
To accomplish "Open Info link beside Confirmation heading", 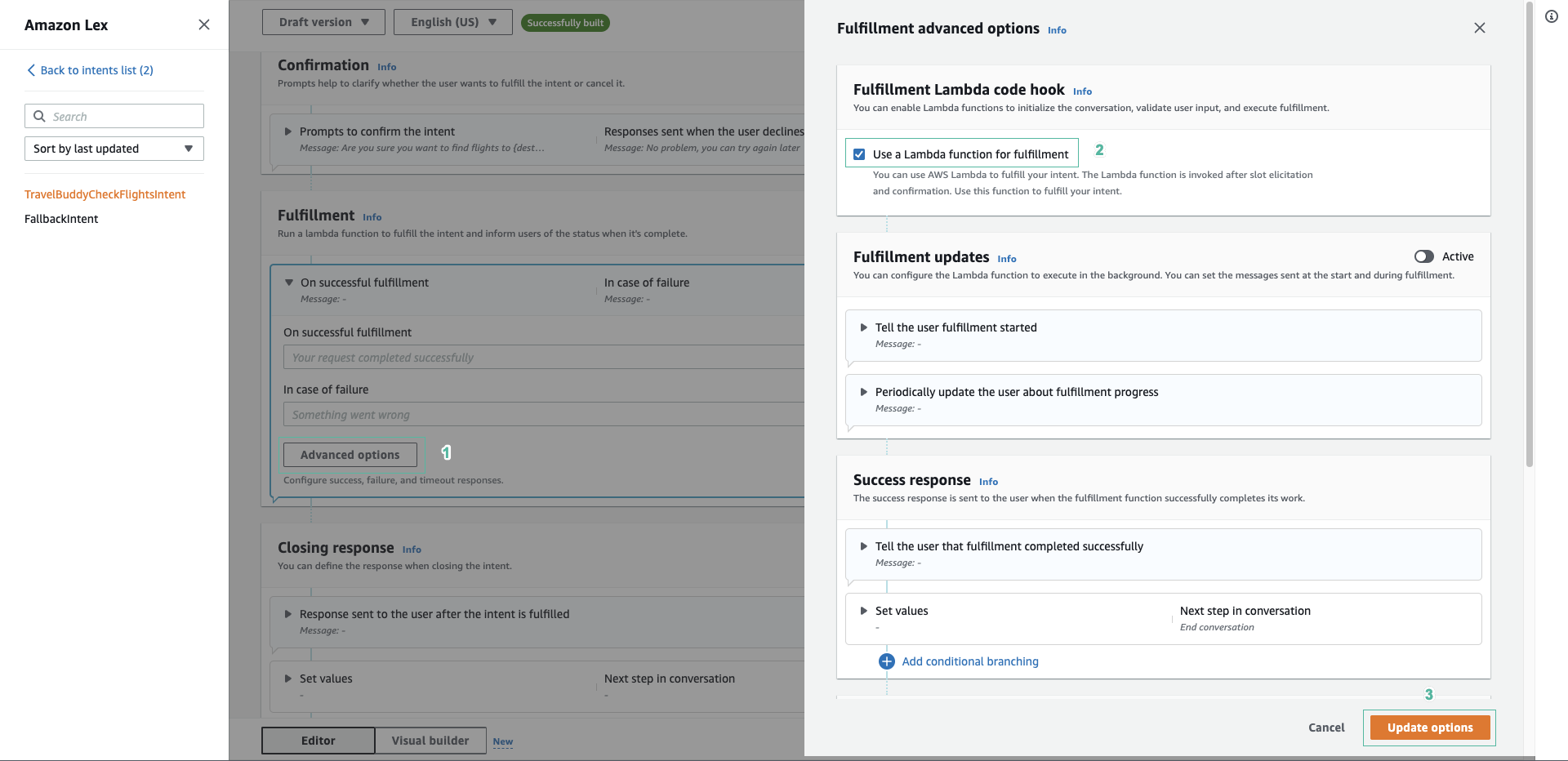I will [387, 67].
